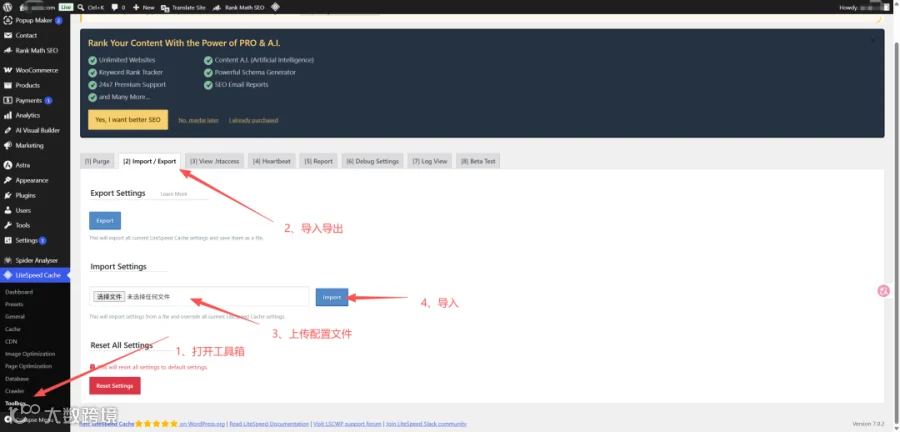Image resolution: width=900 pixels, height=432 pixels.
Task: Click the blue Export button
Action: tap(105, 220)
